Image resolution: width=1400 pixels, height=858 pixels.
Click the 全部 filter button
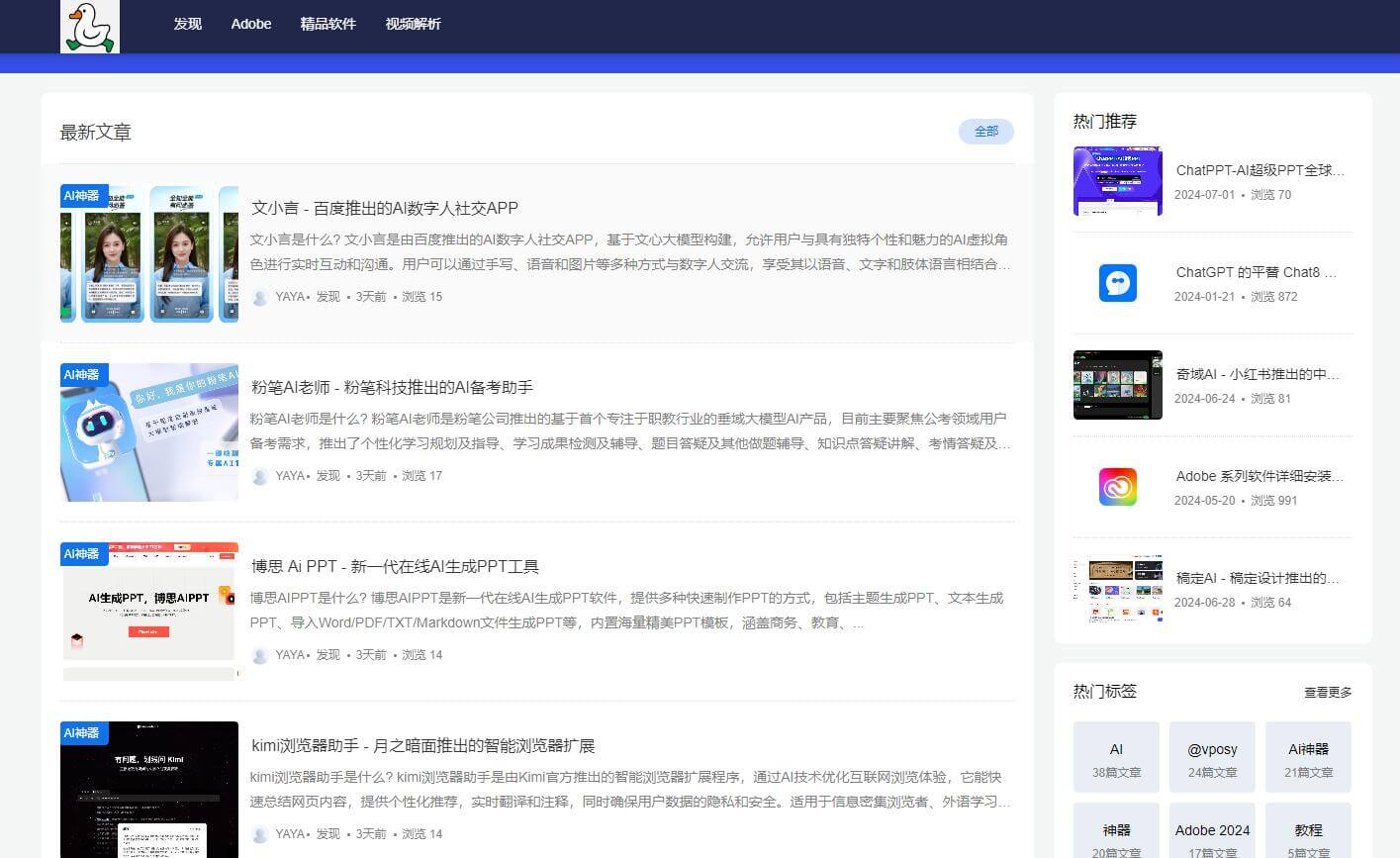[x=985, y=131]
